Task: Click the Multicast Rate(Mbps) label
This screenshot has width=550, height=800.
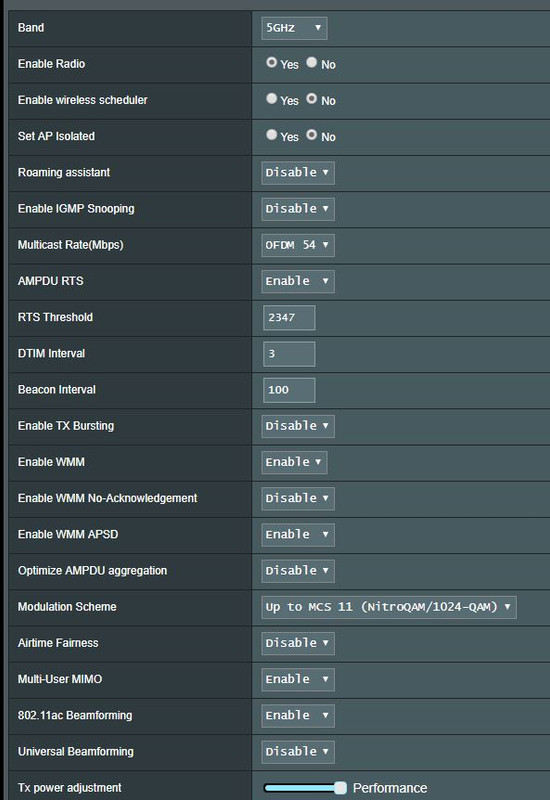Action: pos(70,245)
